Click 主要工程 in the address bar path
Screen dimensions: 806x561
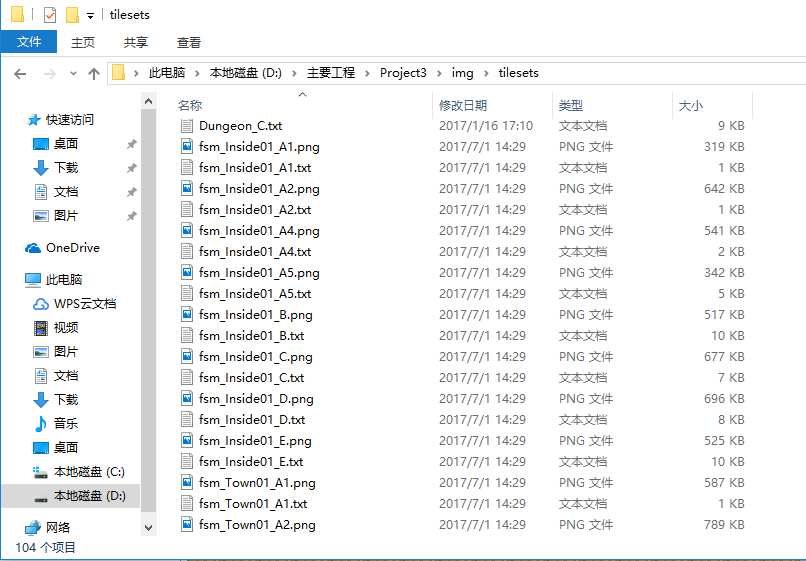331,73
